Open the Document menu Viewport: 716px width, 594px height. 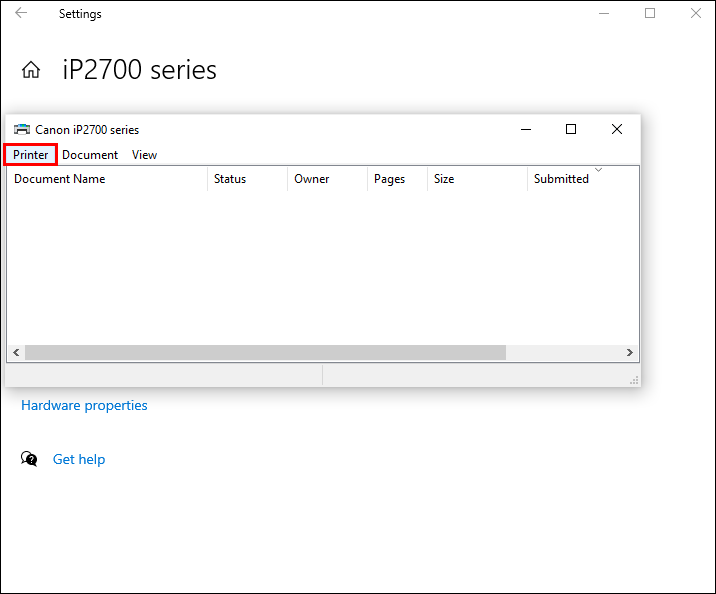[90, 155]
